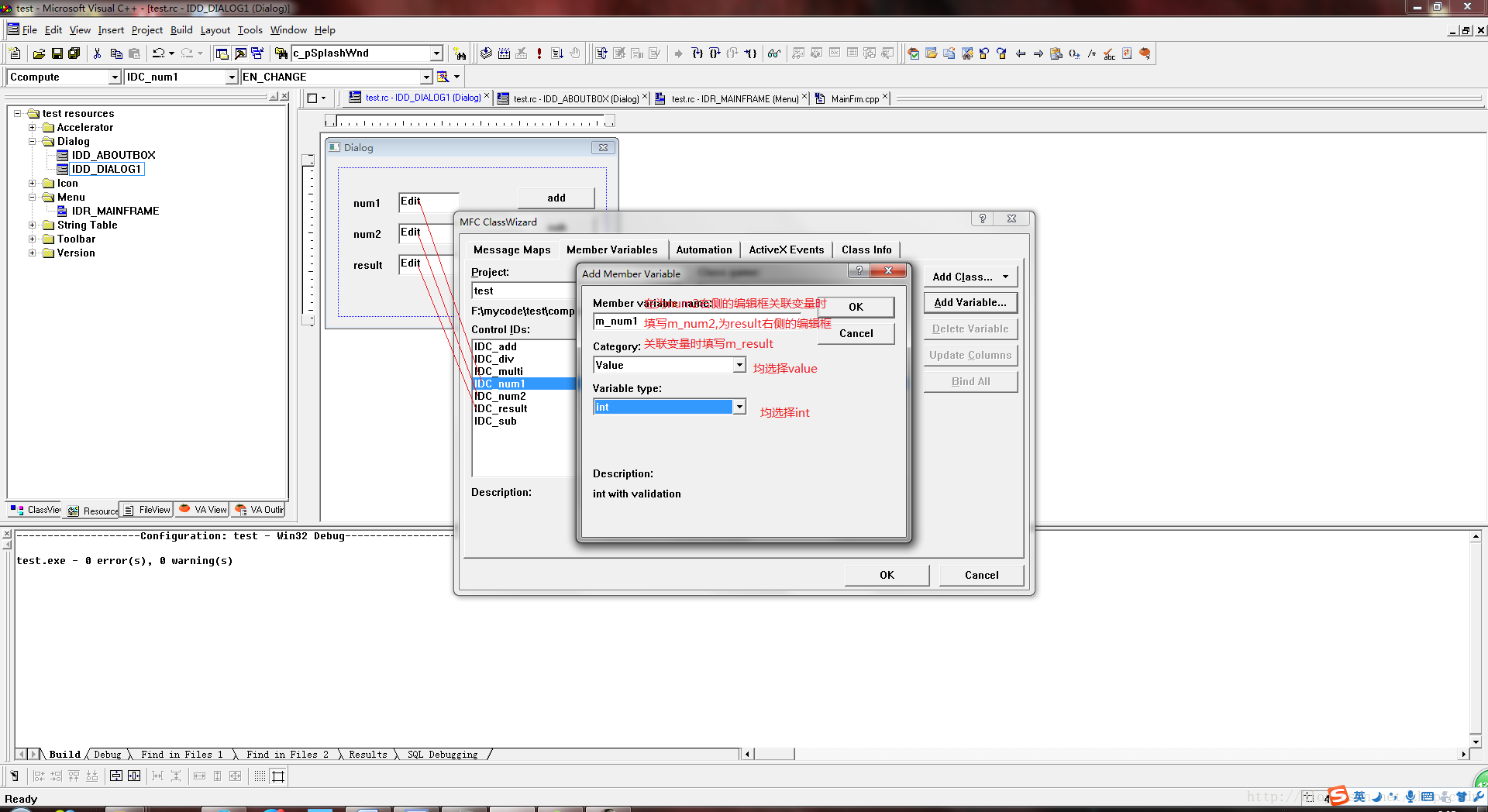The height and width of the screenshot is (812, 1488).
Task: Click the red exclamation Execute Program icon
Action: point(539,53)
